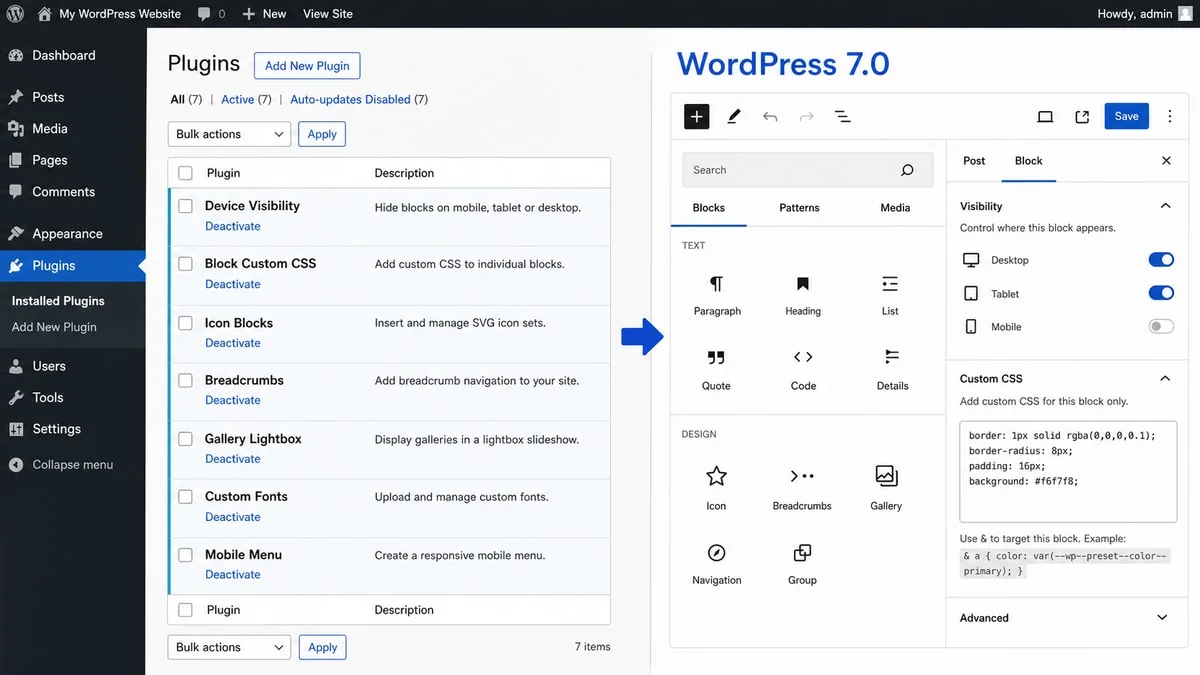Close the block settings sidebar

click(1166, 161)
